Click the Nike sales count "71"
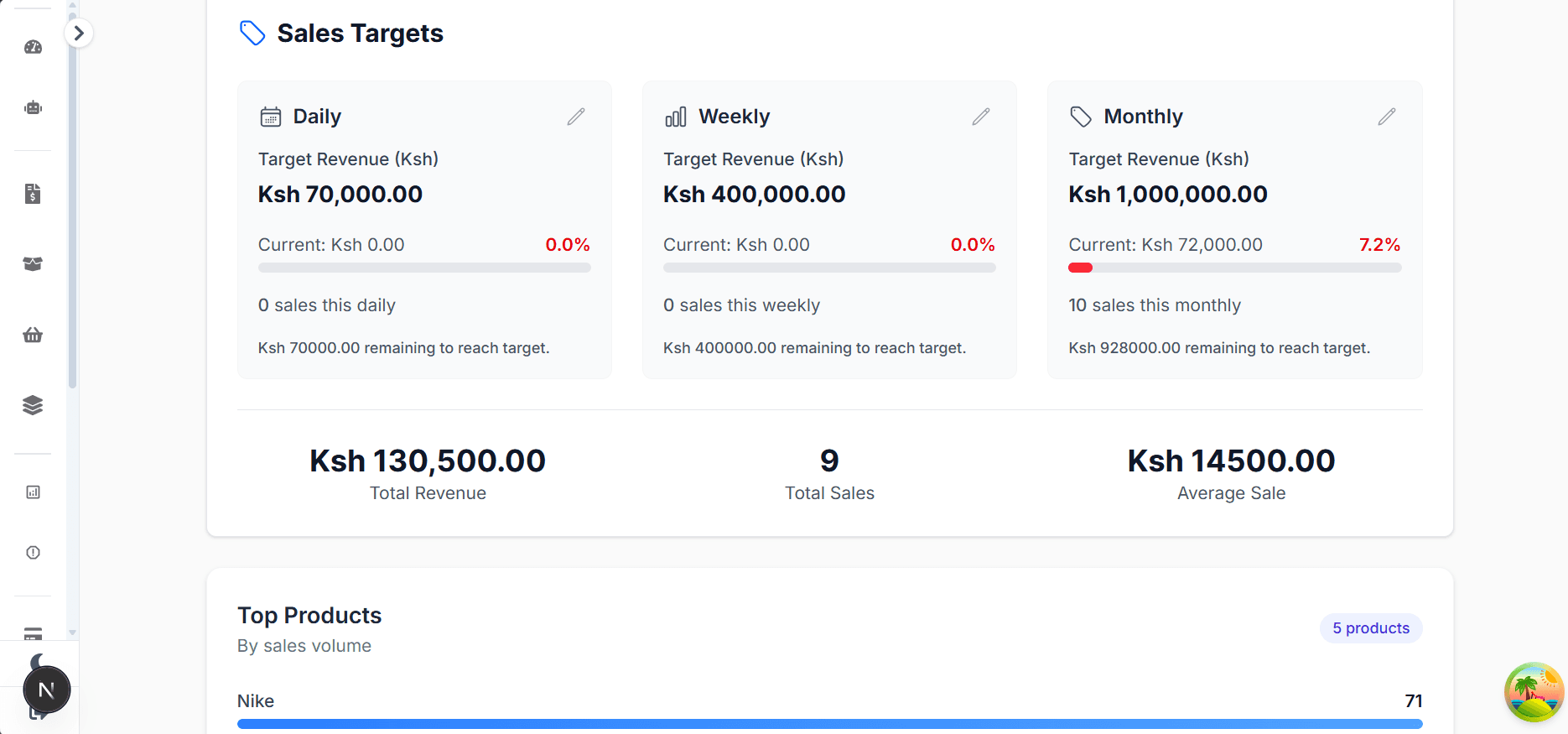This screenshot has height=734, width=1568. 1414,701
